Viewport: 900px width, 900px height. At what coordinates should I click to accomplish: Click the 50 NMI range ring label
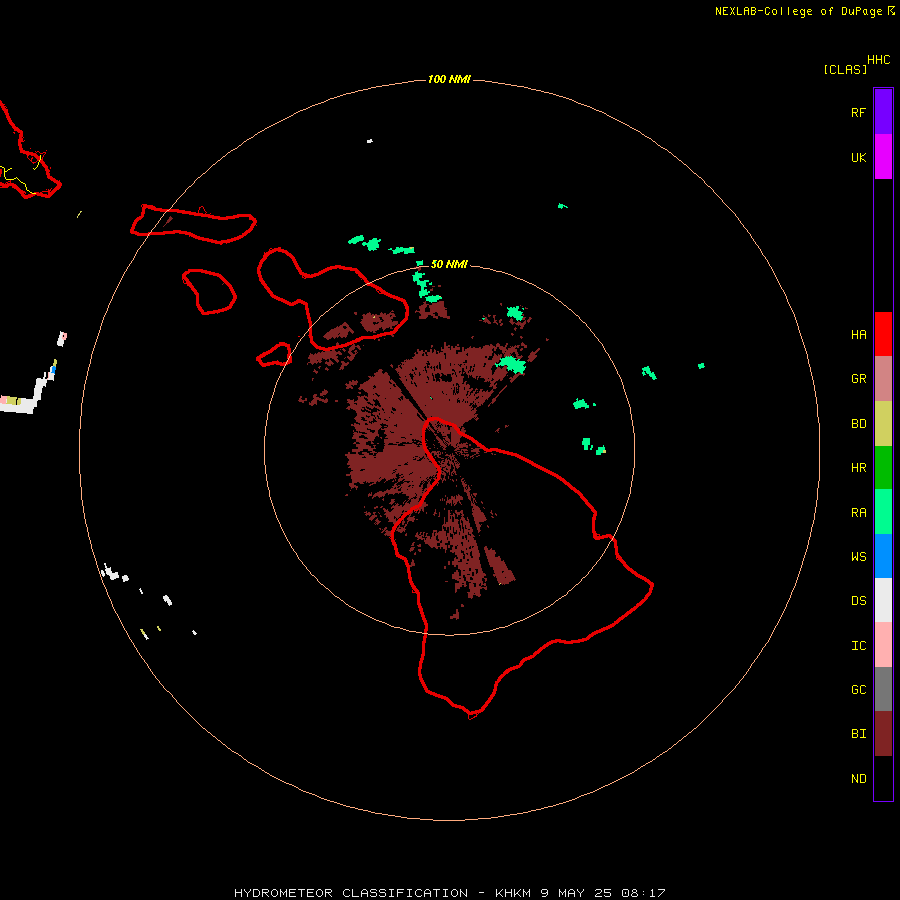coord(449,264)
